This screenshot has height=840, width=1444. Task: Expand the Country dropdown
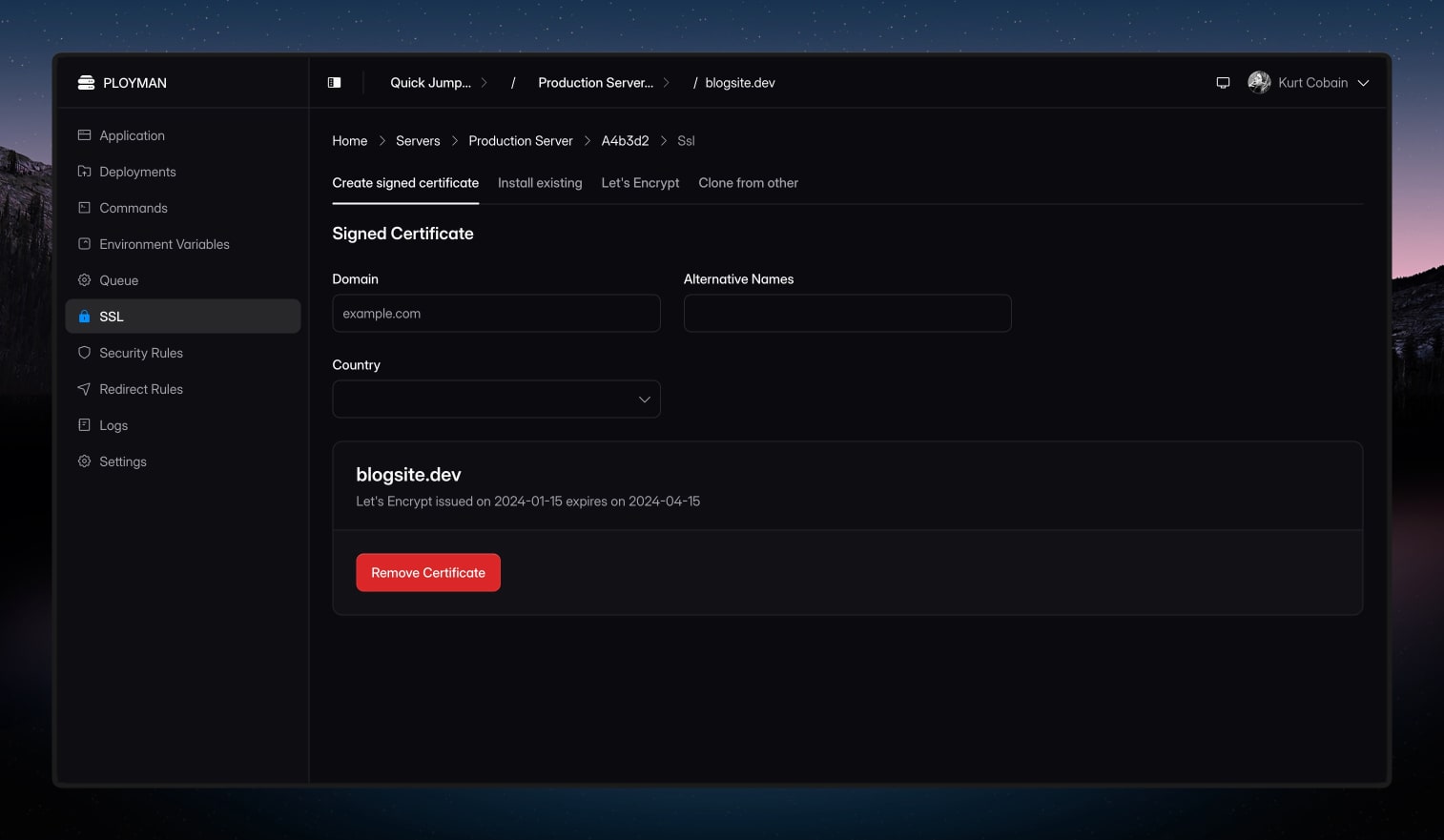[x=496, y=400]
